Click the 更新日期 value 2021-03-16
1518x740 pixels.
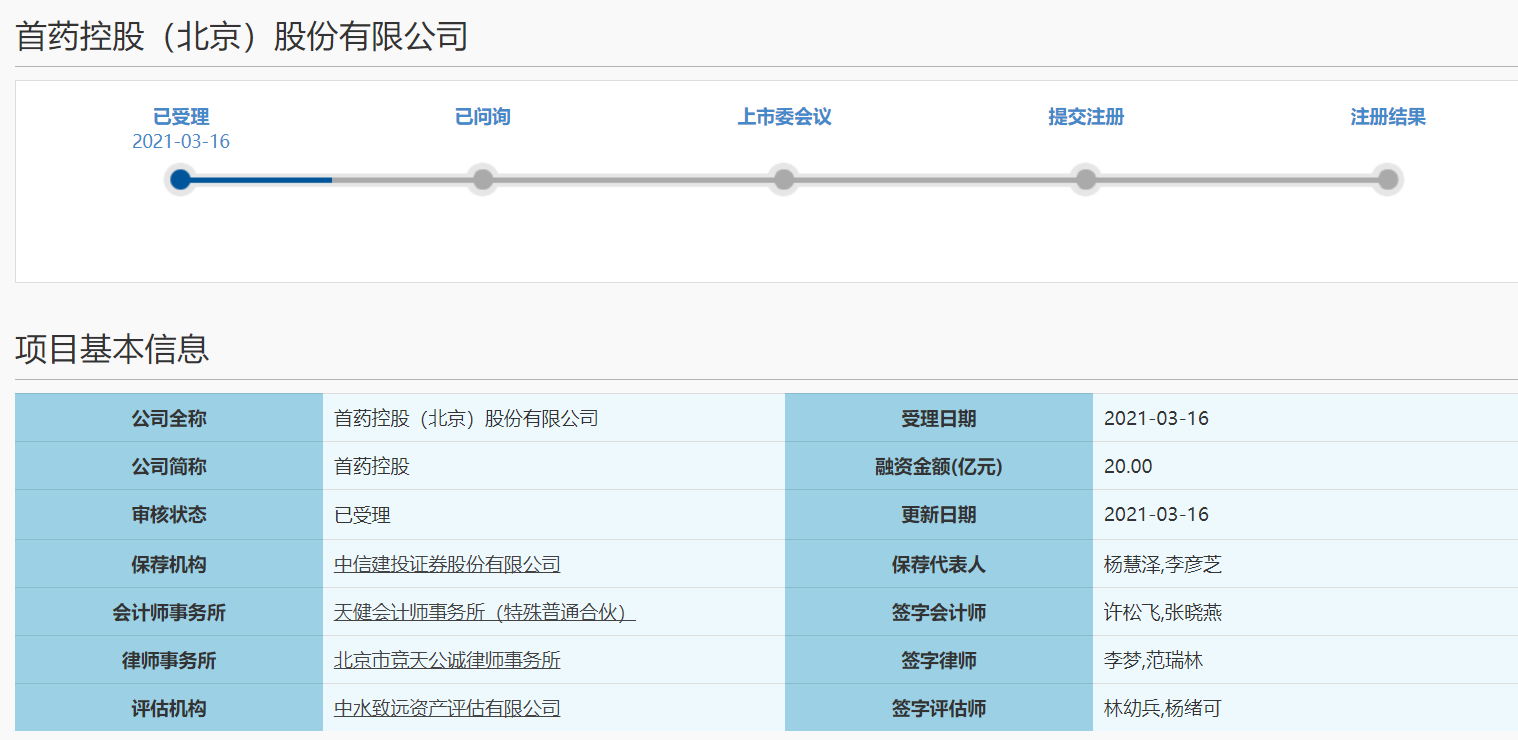(x=1156, y=515)
